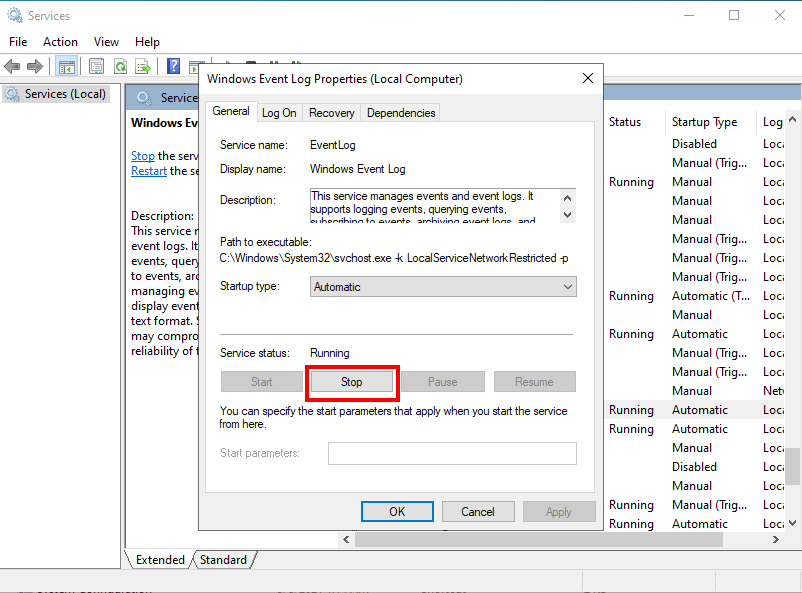Click the Windows Event Log display name value

(x=358, y=169)
